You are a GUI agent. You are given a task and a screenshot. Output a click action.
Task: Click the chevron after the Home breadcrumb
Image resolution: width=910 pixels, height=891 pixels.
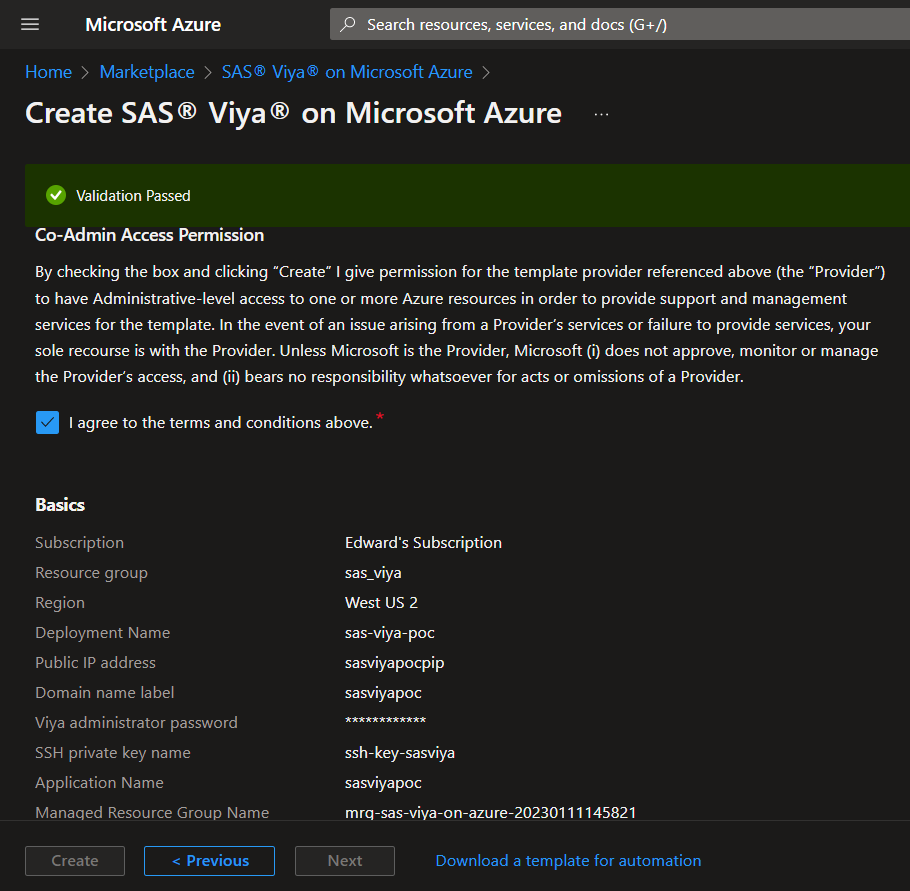[86, 73]
